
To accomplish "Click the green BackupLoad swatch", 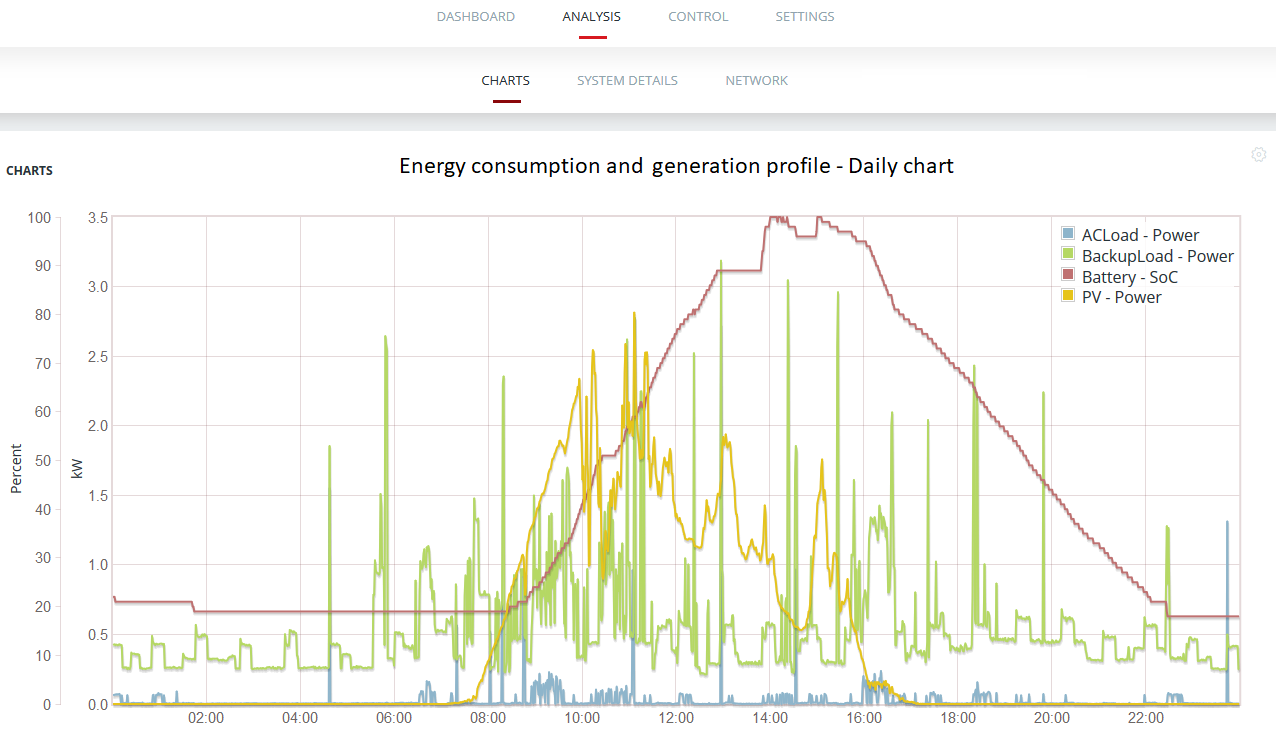I will tap(1067, 254).
